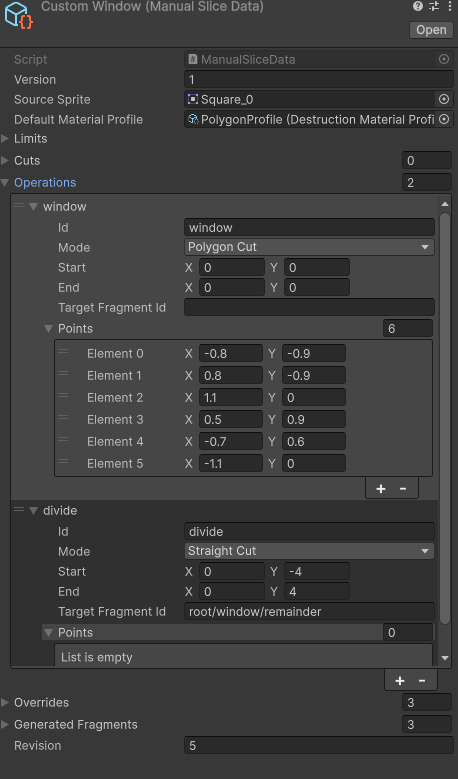Screen dimensions: 458x779
Task: Select the PolygonProfile material profile field
Action: point(310,119)
